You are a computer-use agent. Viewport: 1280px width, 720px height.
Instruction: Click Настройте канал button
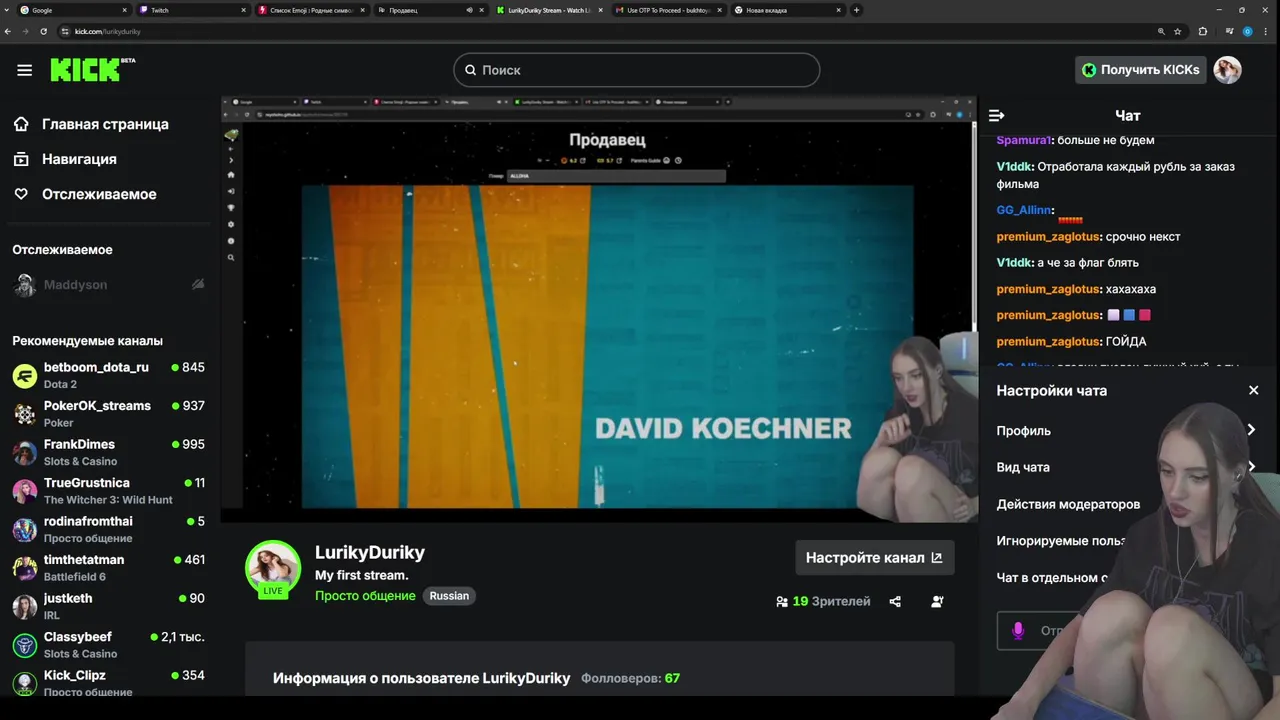pos(875,558)
